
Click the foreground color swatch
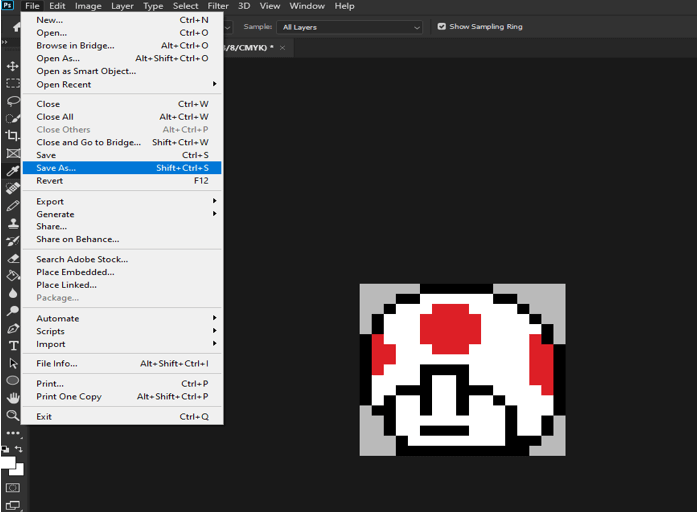pyautogui.click(x=8, y=462)
